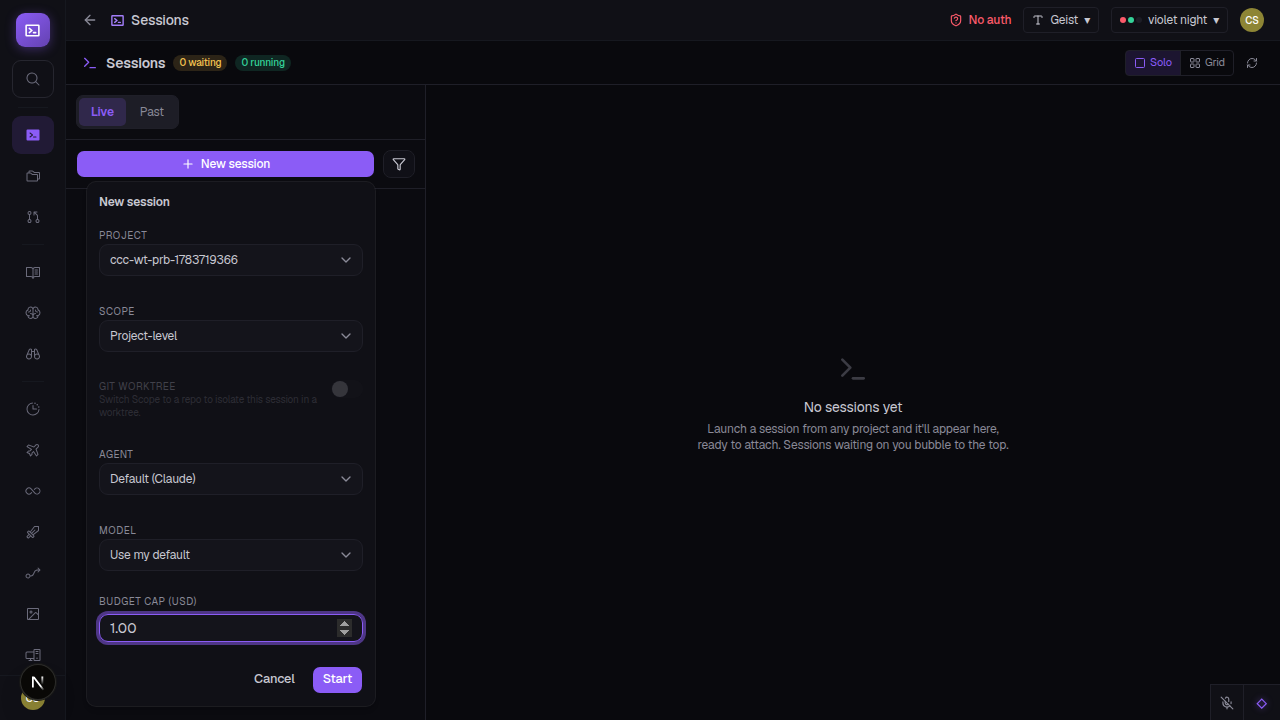Screen dimensions: 1280x720
Task: Open the Geist font dropdown
Action: (x=1061, y=20)
